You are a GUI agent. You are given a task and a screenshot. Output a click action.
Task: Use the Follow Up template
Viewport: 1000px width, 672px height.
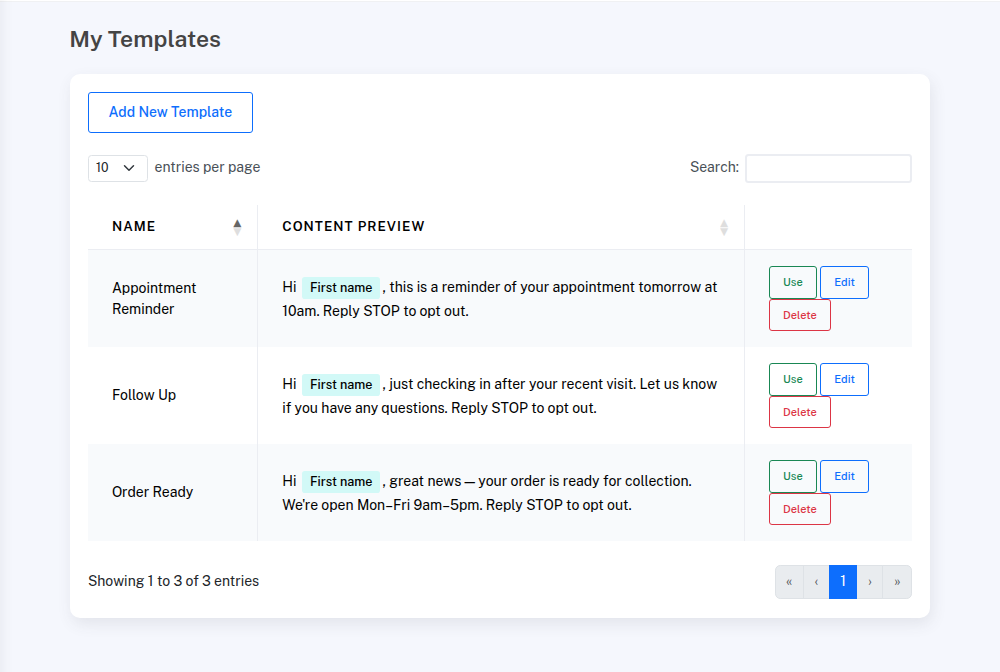(792, 380)
